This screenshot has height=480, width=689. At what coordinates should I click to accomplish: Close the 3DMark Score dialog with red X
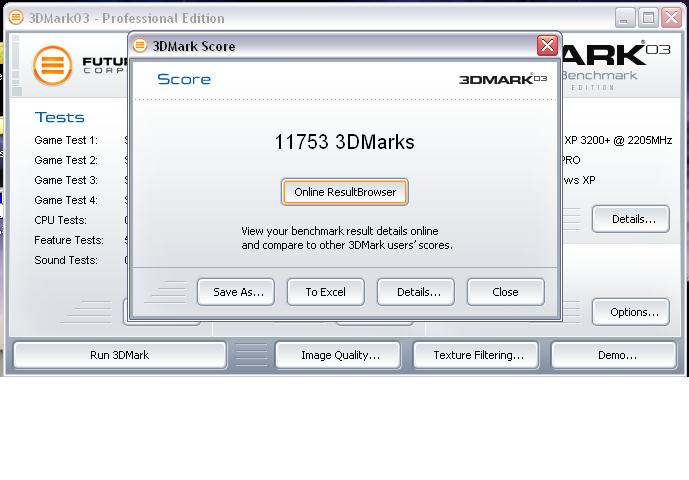click(547, 45)
